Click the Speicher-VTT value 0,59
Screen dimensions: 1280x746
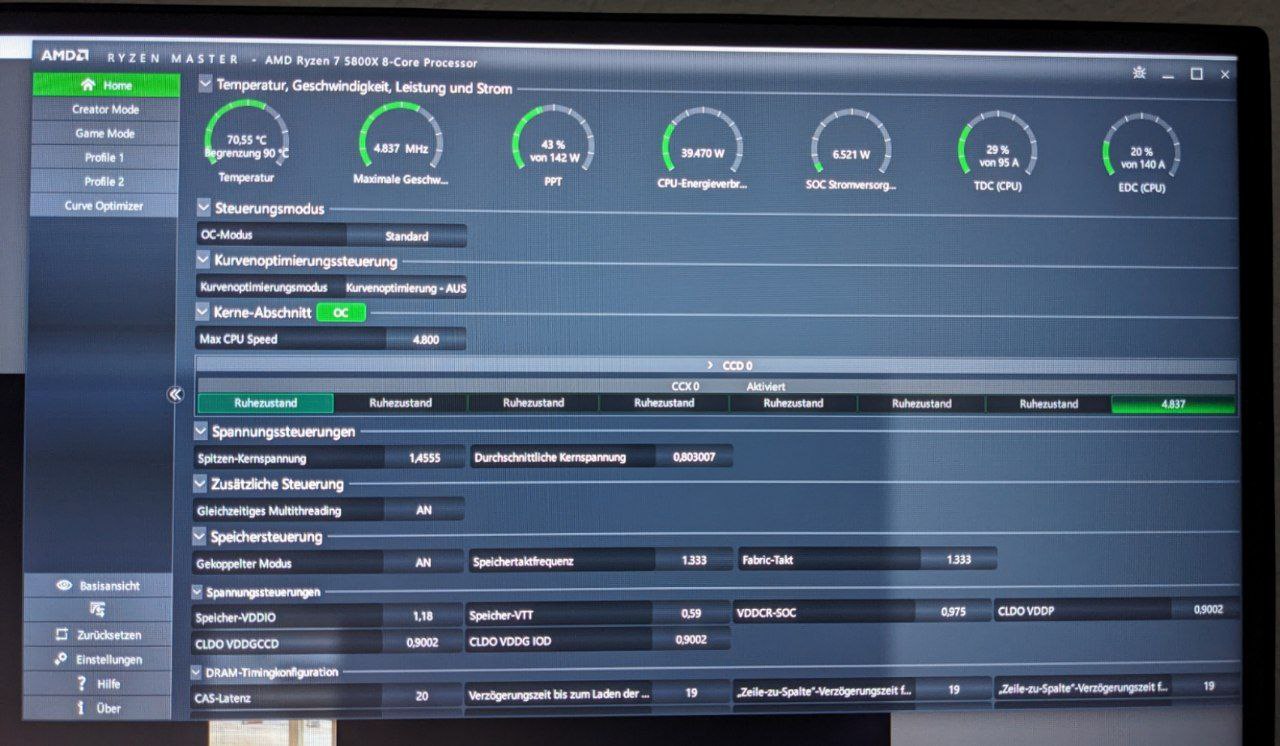click(x=691, y=613)
